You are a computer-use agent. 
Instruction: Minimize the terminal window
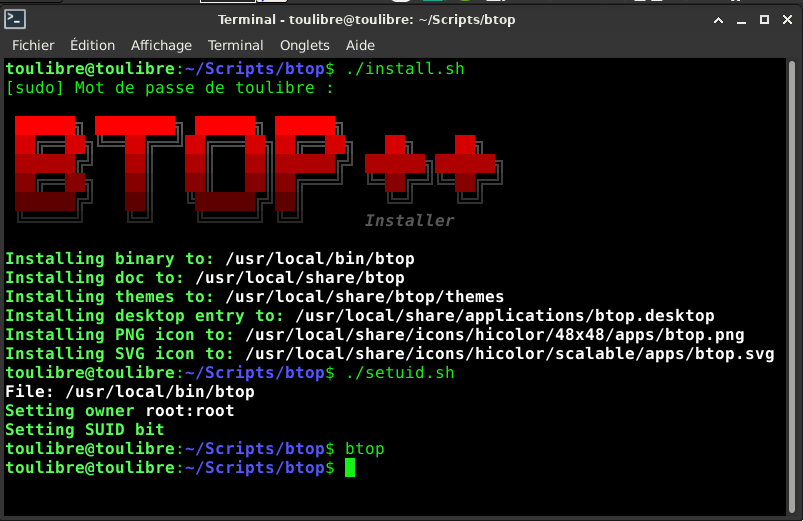pyautogui.click(x=741, y=21)
